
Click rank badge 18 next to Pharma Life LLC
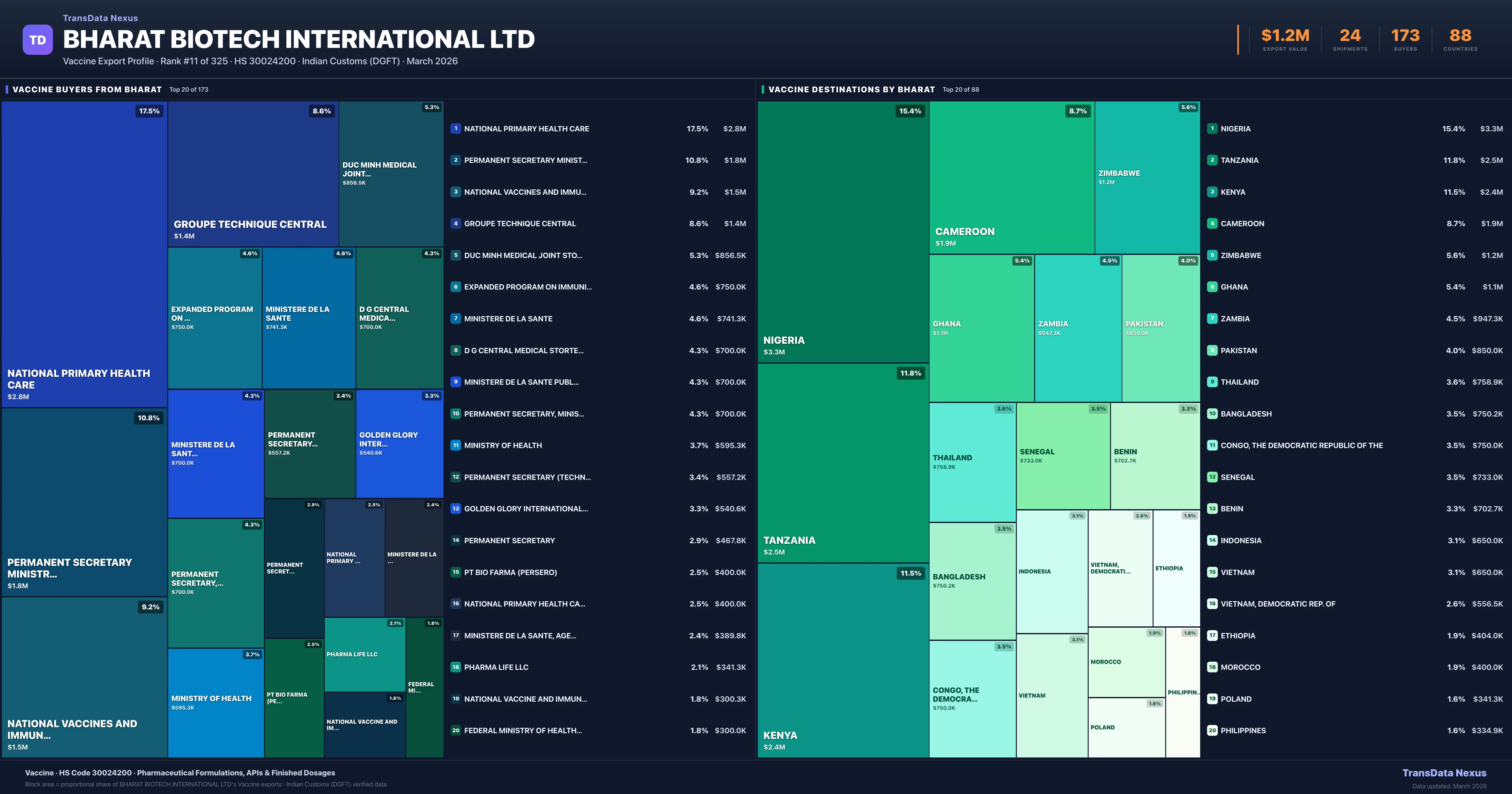(x=455, y=667)
